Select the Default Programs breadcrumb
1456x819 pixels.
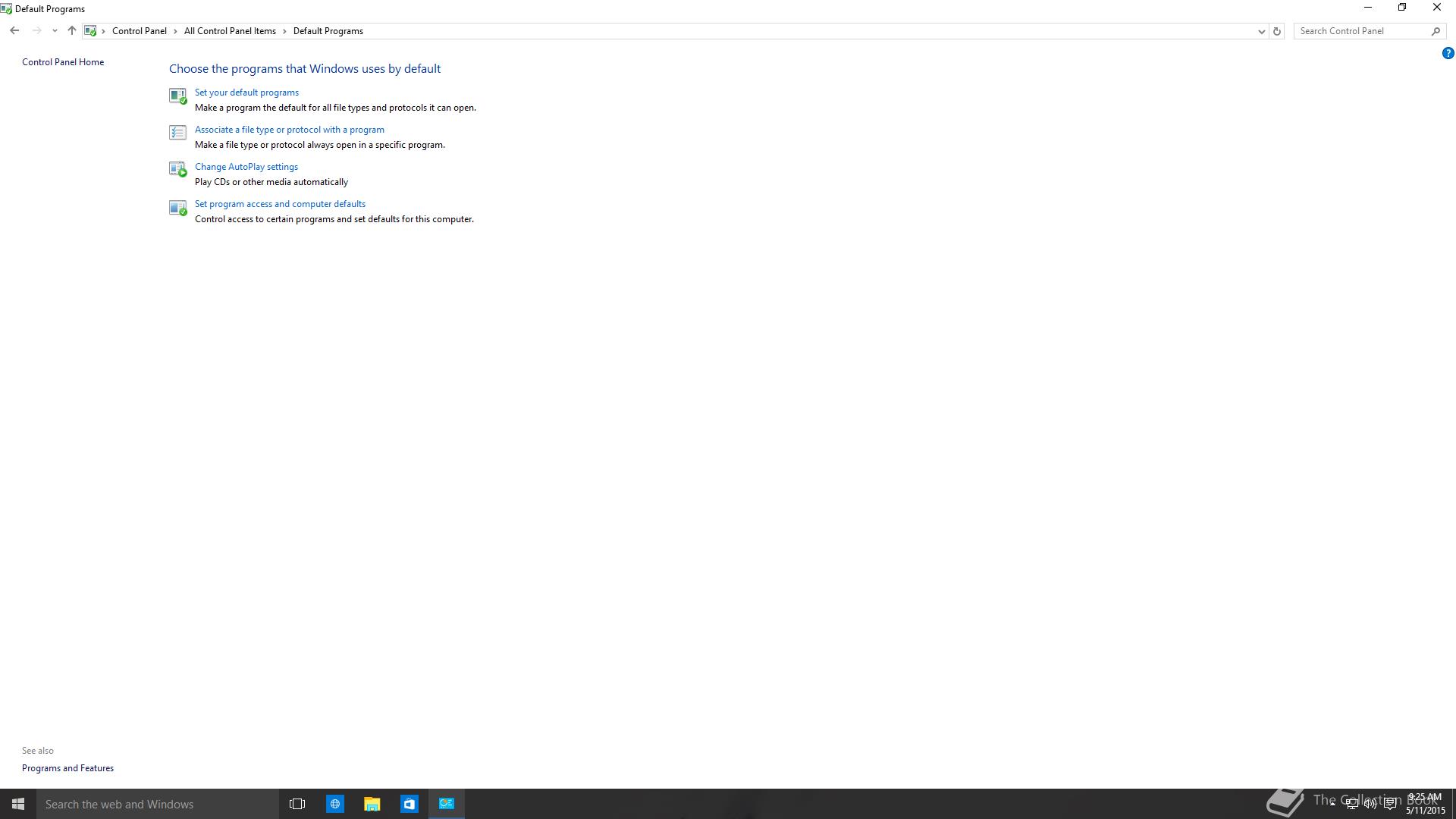click(328, 31)
